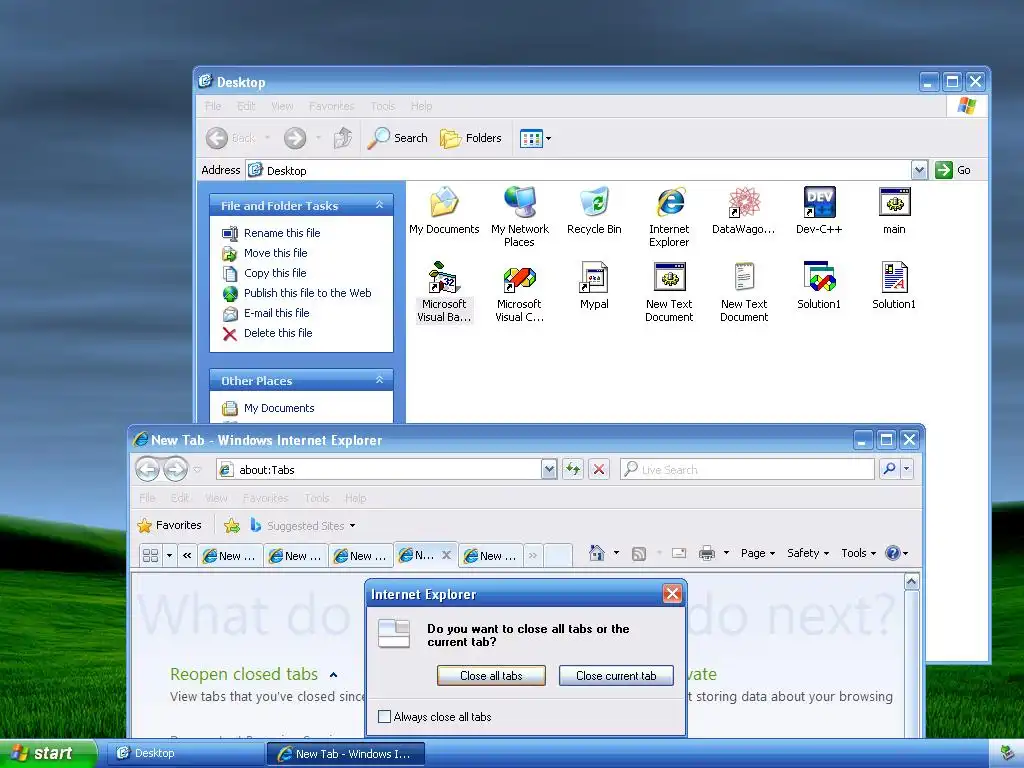1024x768 pixels.
Task: Select New Text Document notepad icon
Action: pyautogui.click(x=744, y=291)
